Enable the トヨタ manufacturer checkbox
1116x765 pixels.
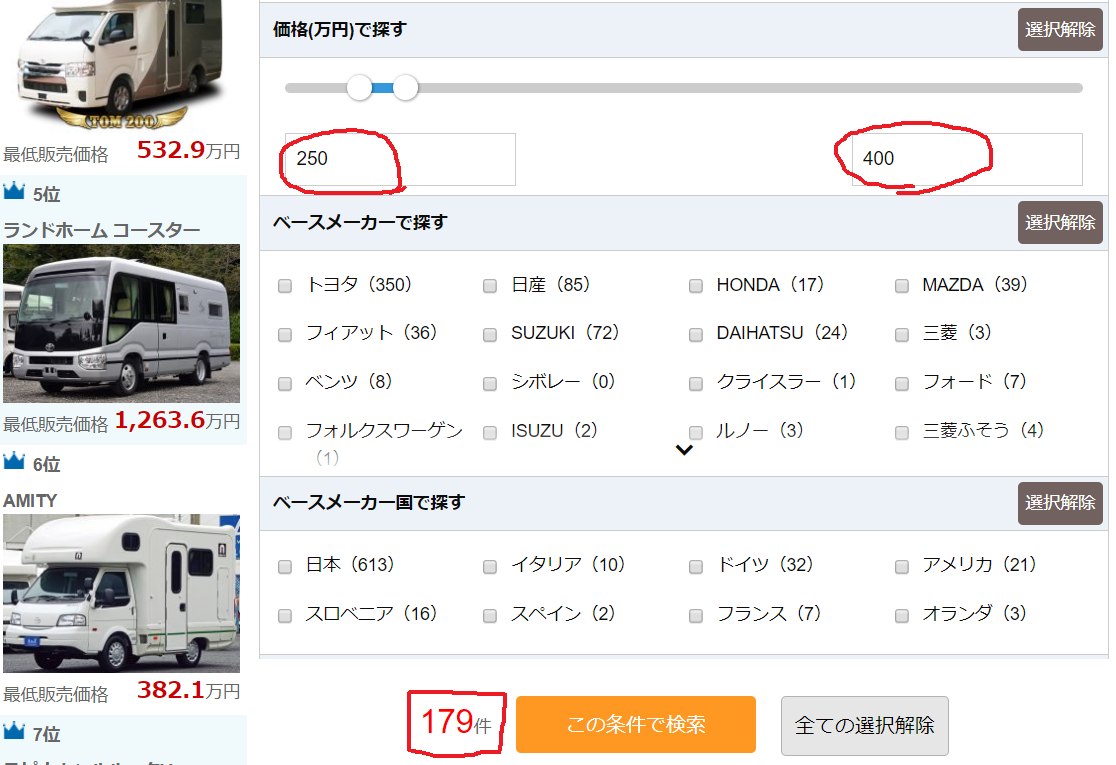[x=284, y=285]
